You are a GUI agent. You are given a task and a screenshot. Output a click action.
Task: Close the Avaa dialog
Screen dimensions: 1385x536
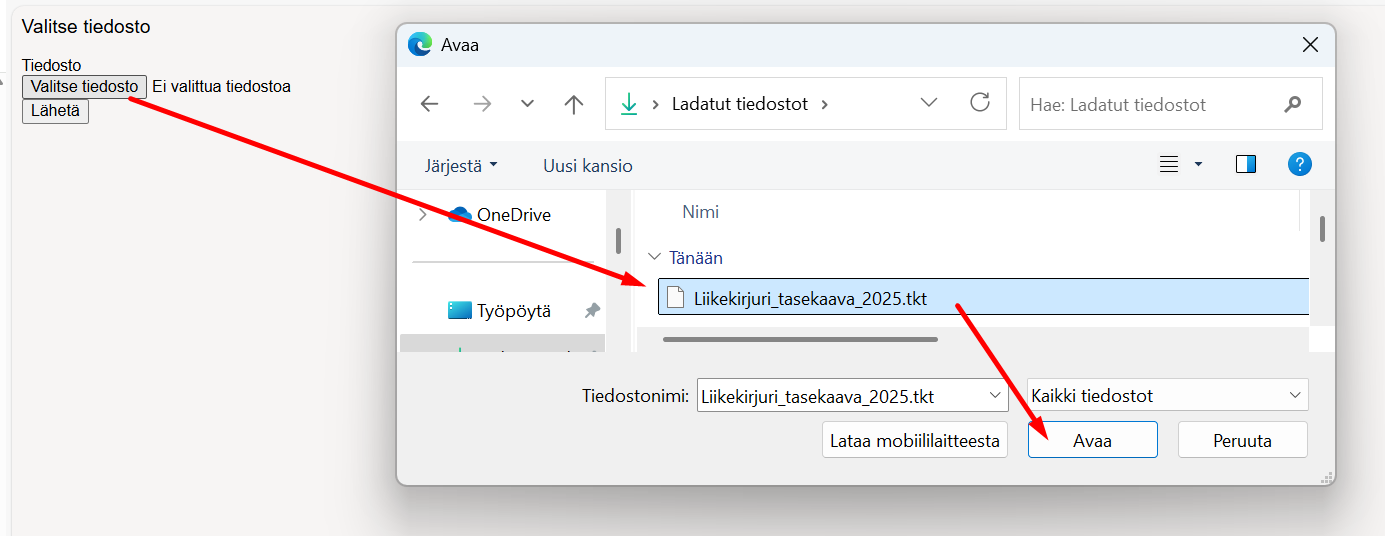coord(1310,45)
